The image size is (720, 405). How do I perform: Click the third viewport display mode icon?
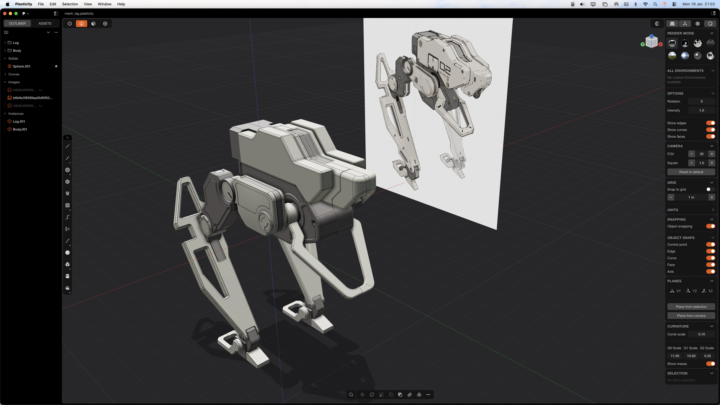point(93,23)
